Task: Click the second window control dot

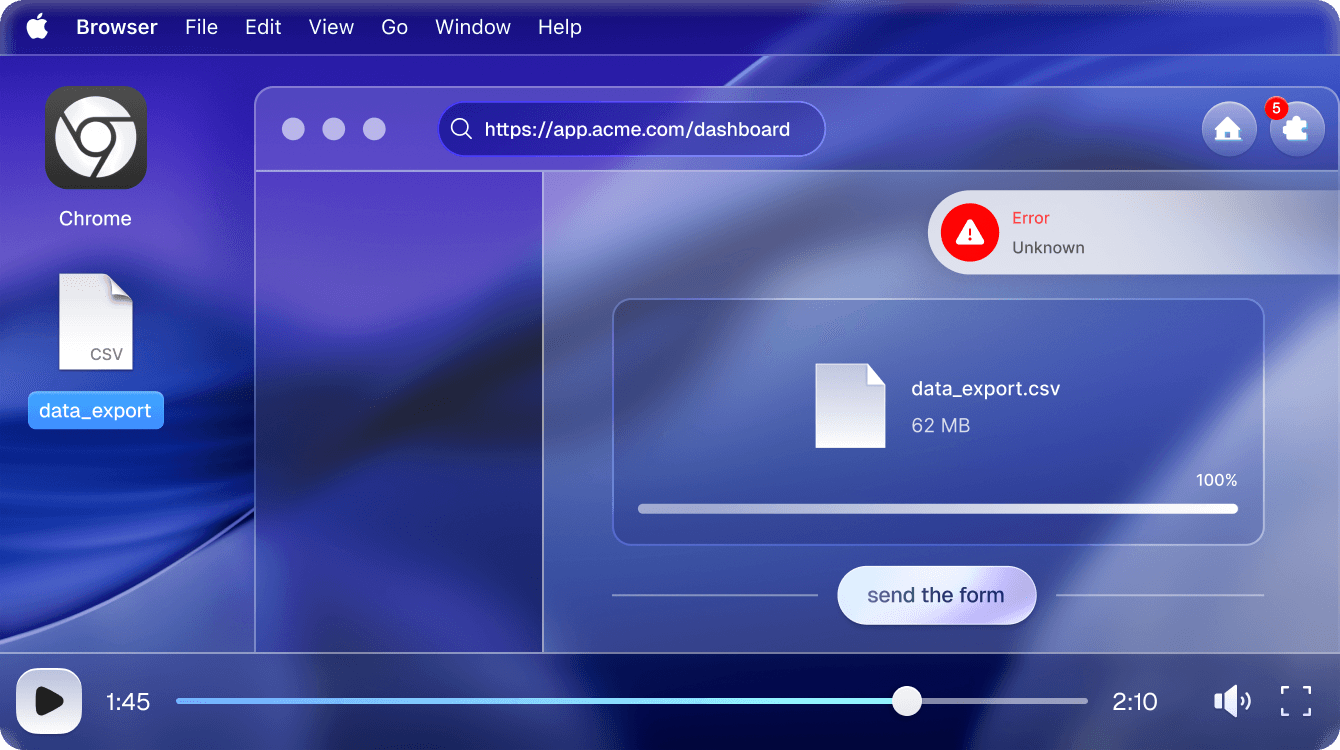Action: coord(334,129)
